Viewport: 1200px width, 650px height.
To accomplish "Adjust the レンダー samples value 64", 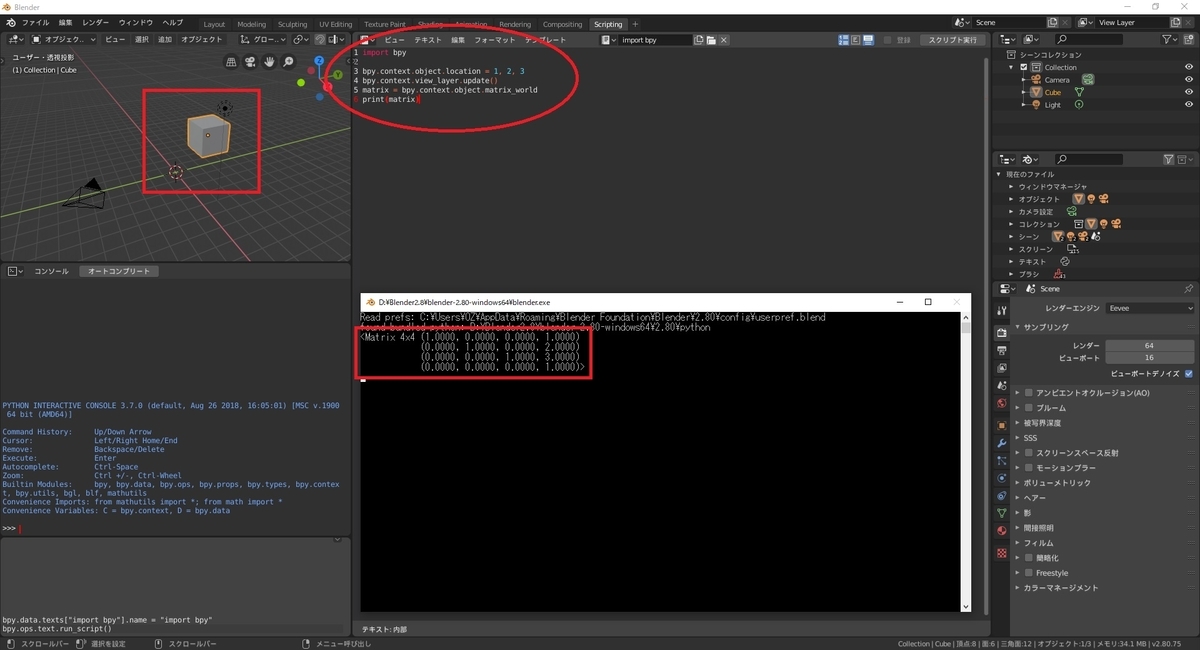I will point(1150,345).
